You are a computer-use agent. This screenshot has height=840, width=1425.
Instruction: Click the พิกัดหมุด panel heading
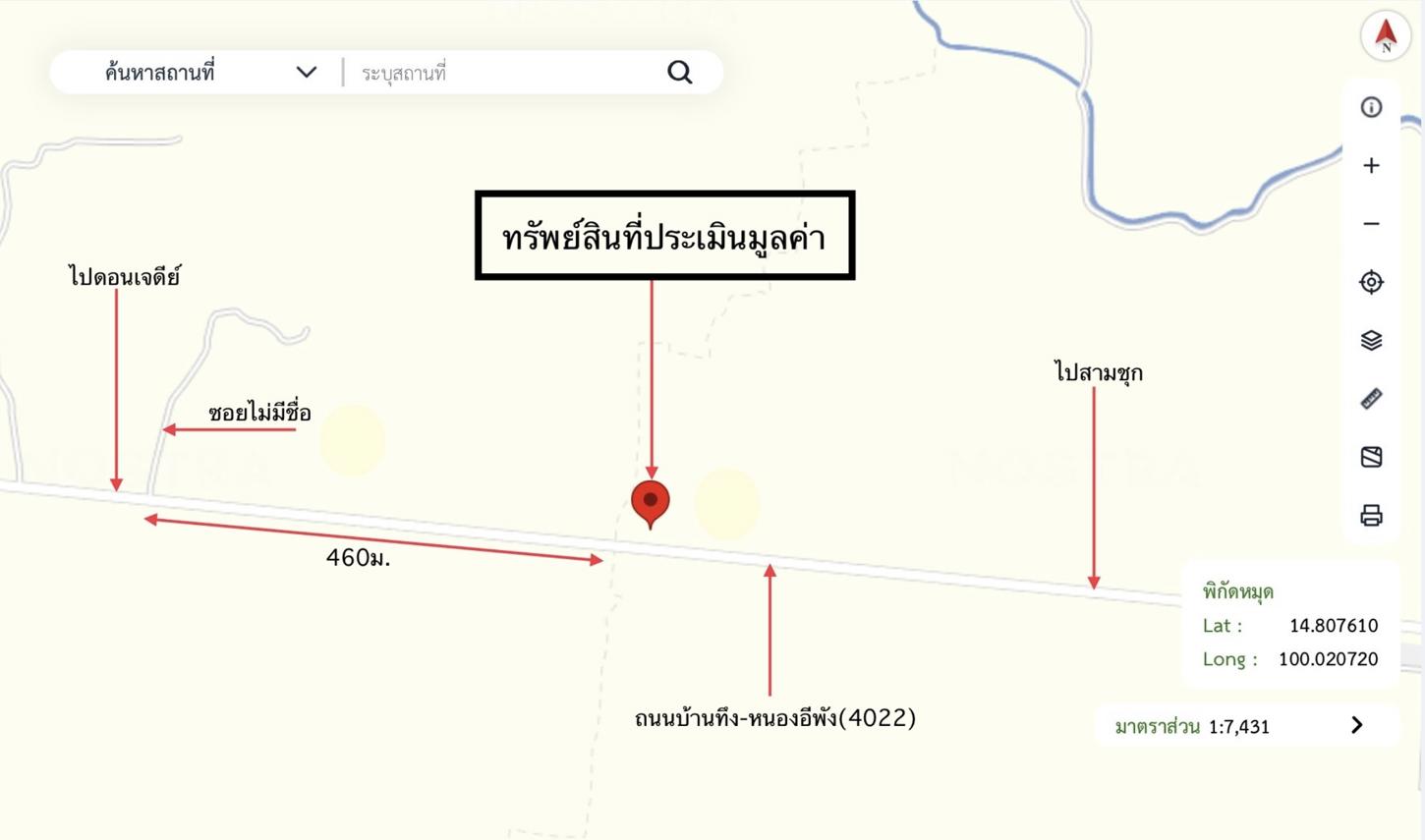coord(1238,591)
